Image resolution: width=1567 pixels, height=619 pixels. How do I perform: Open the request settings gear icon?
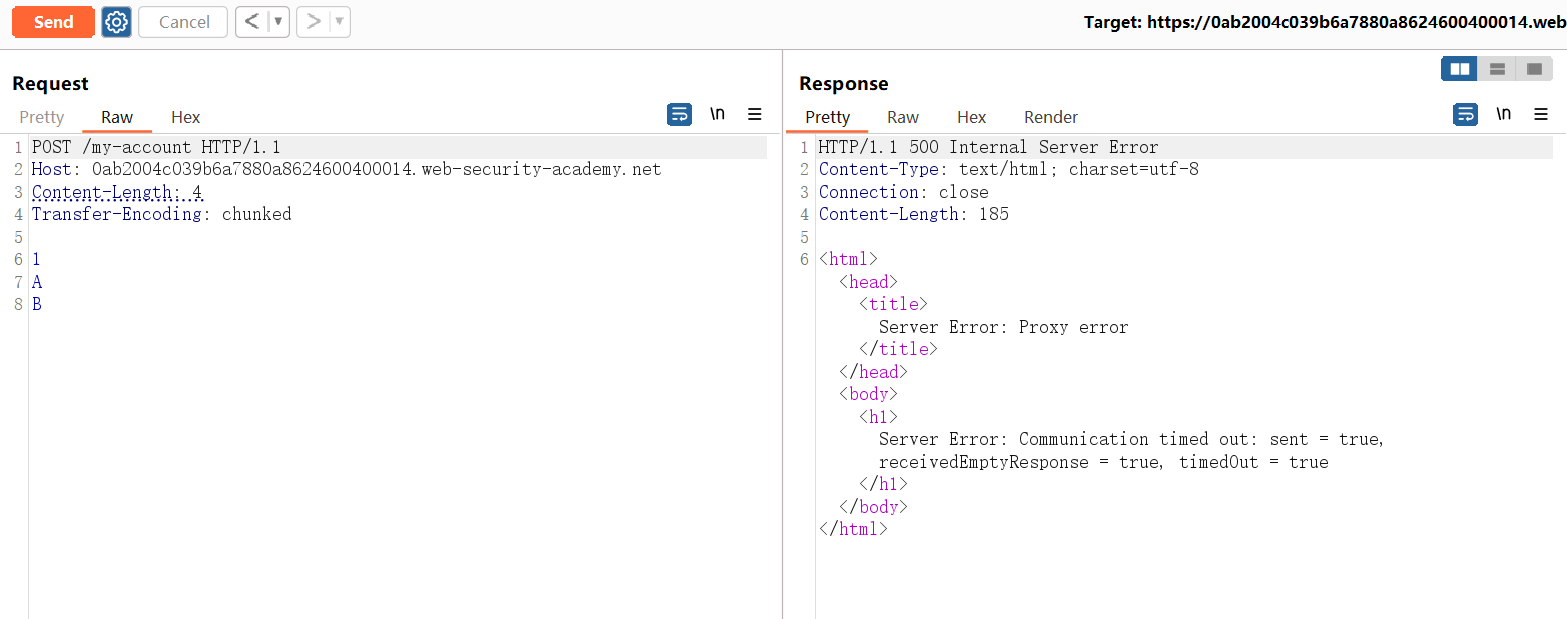coord(117,22)
